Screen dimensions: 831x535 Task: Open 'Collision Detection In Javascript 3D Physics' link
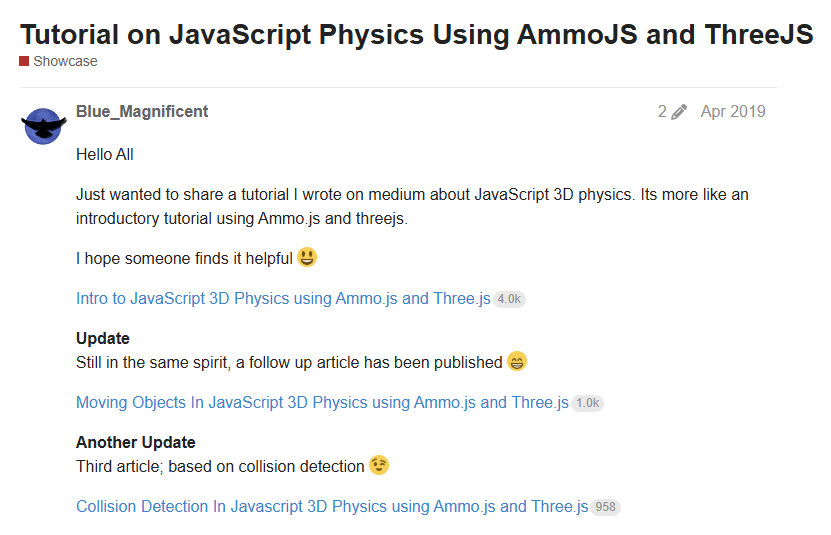point(332,507)
